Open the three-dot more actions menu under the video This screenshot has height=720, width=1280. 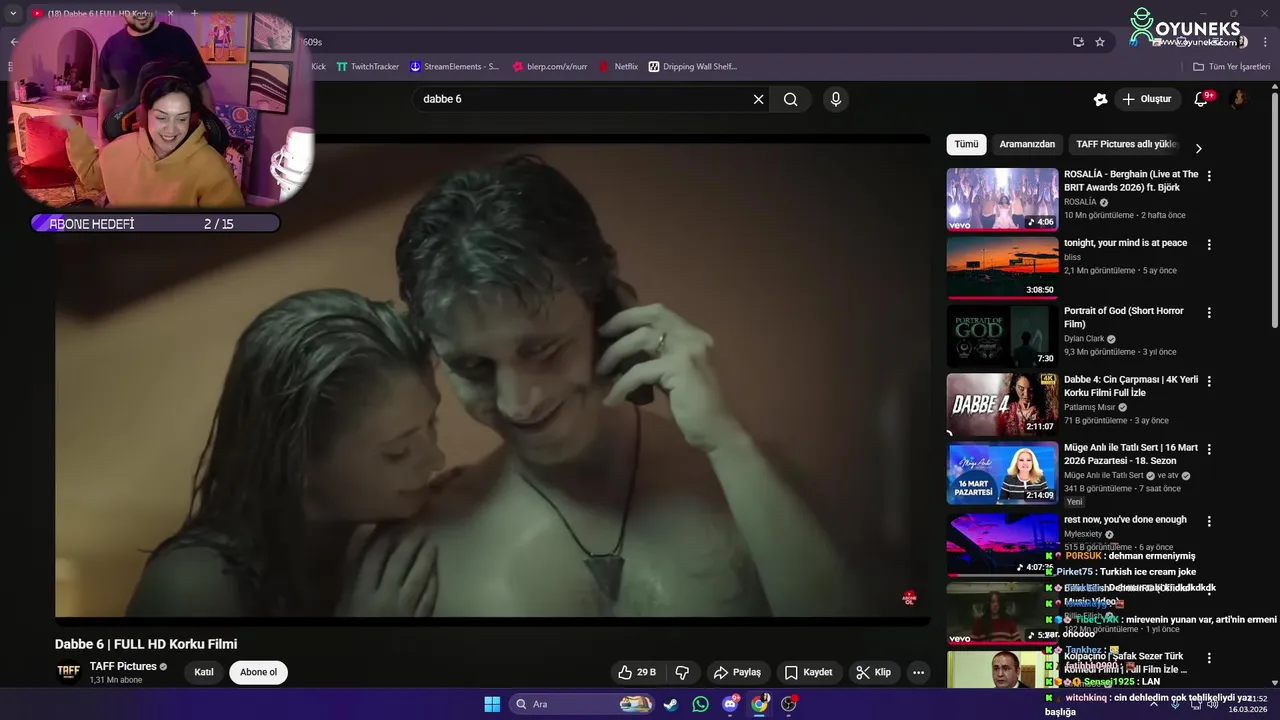[x=918, y=672]
